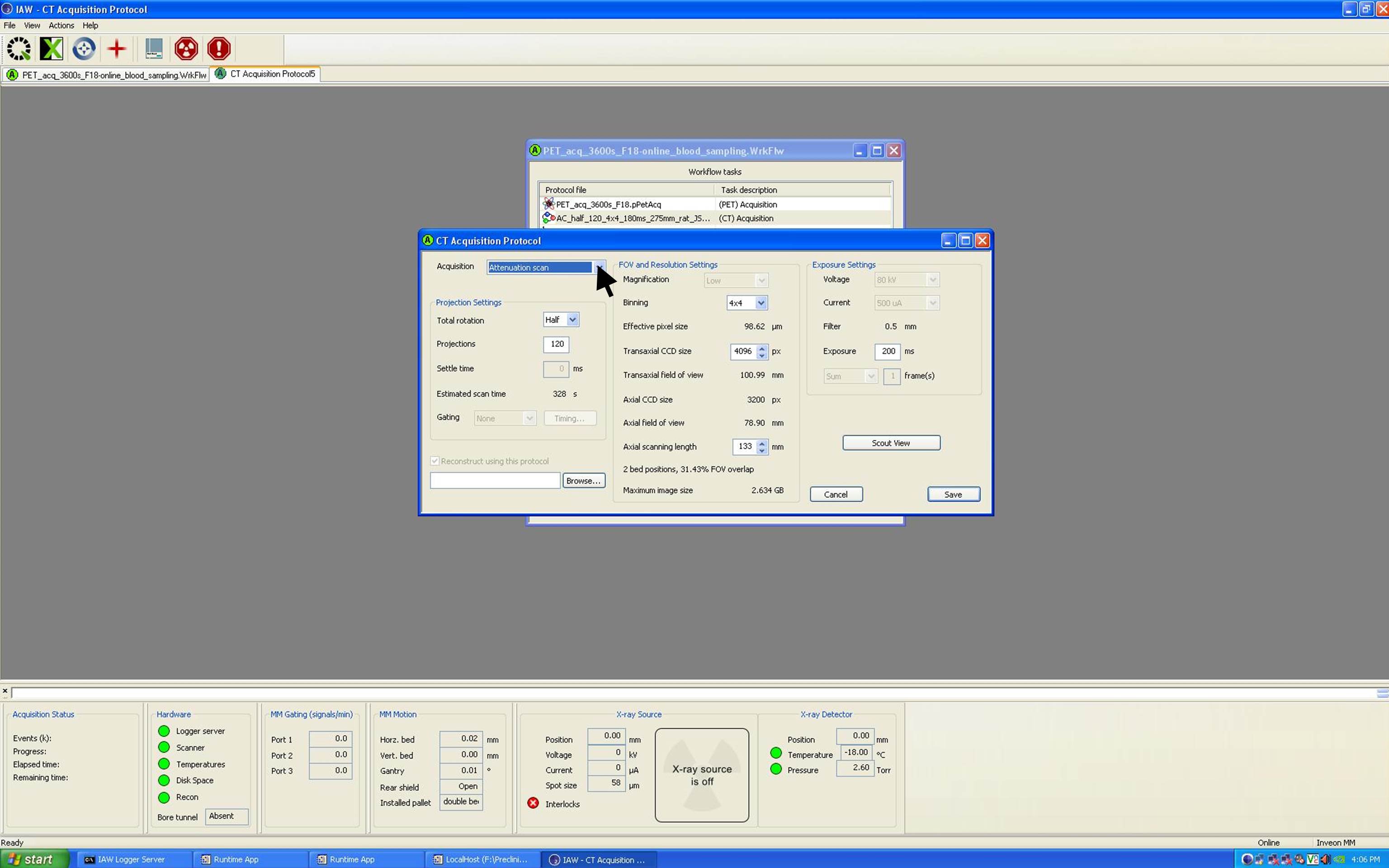
Task: Increase the Transaxial CCD size stepper
Action: tap(762, 348)
